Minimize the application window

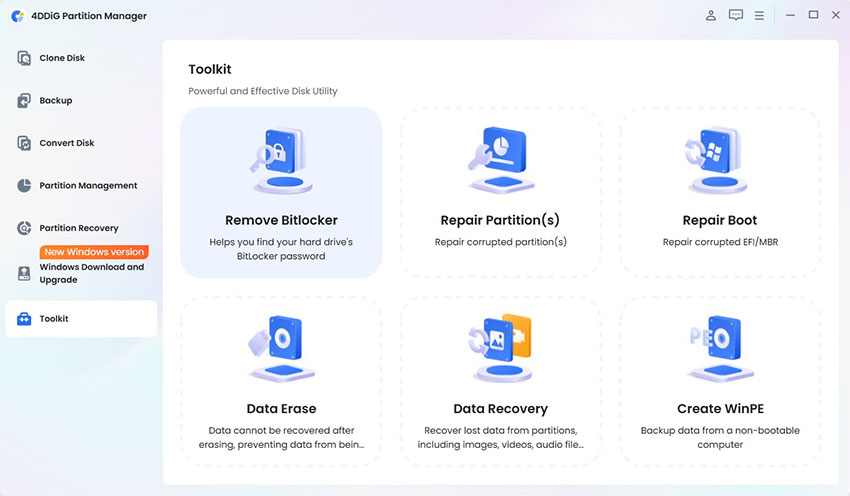click(x=790, y=15)
